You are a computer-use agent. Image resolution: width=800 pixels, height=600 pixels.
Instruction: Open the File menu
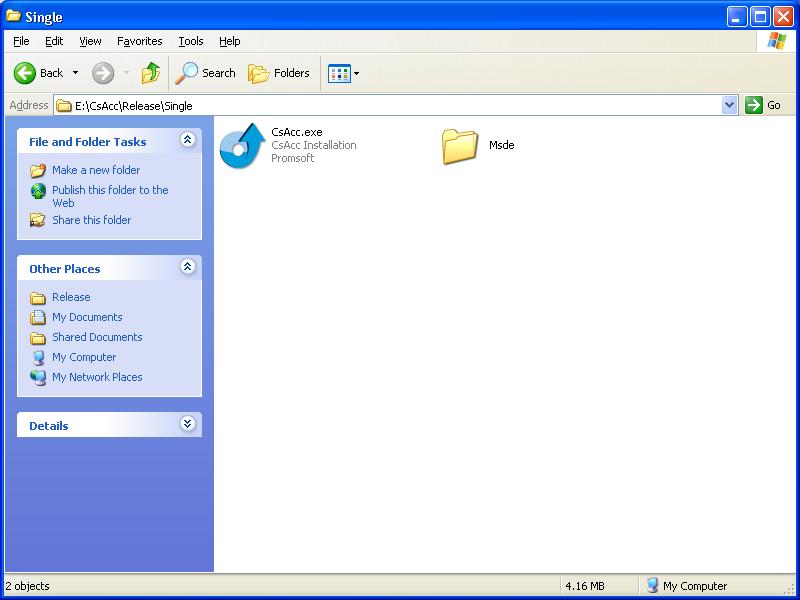(21, 41)
